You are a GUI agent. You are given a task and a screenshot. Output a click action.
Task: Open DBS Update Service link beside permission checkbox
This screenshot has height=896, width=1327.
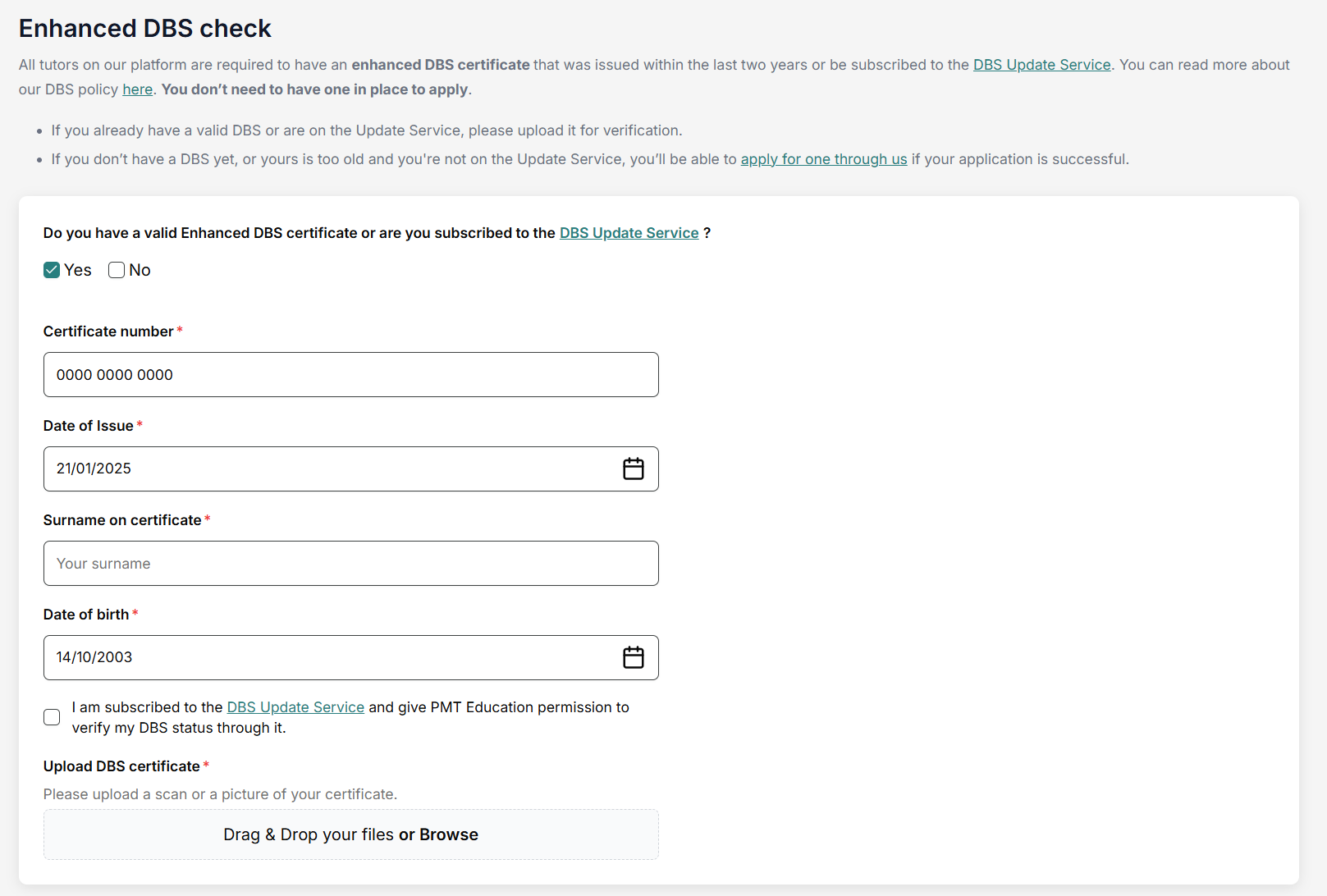(x=295, y=707)
